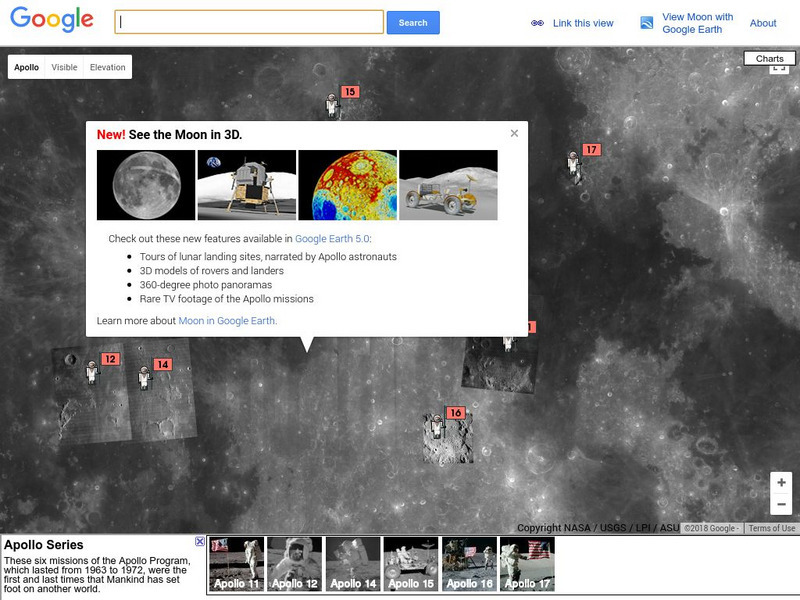Click the lunar rover image in popup
800x600 pixels.
[448, 185]
